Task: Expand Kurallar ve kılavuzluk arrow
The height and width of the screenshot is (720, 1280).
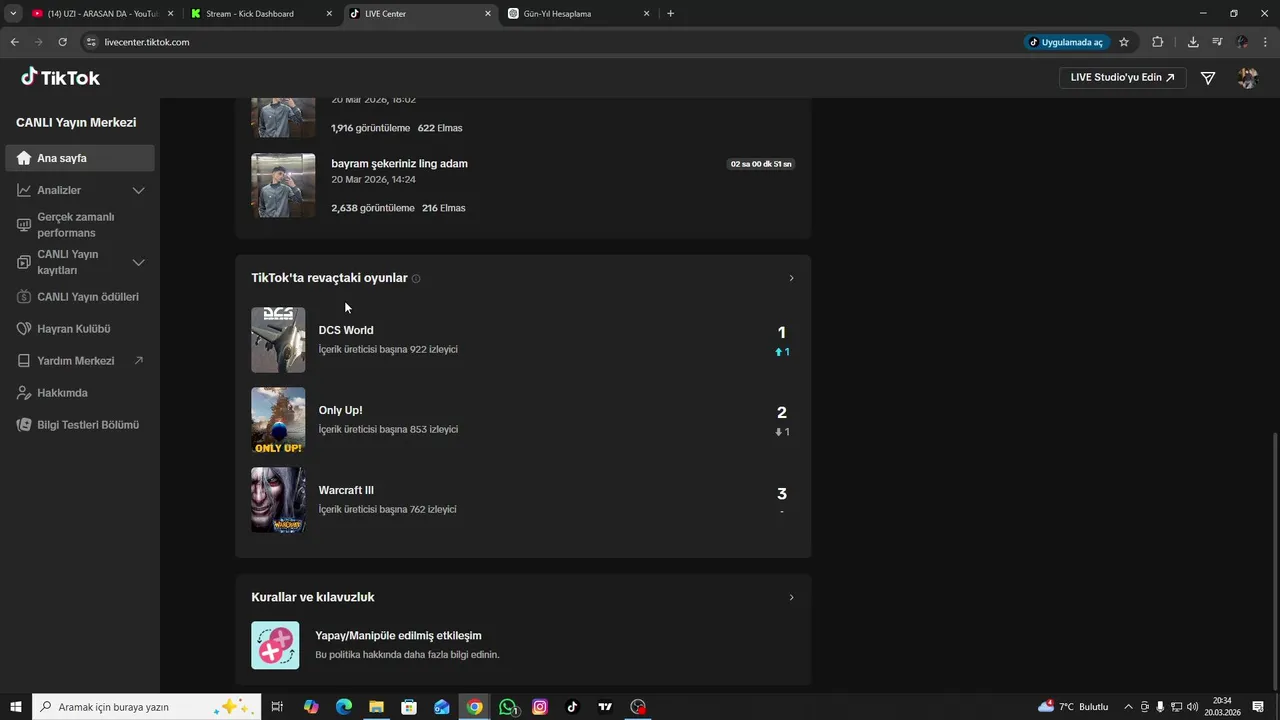Action: pyautogui.click(x=791, y=597)
